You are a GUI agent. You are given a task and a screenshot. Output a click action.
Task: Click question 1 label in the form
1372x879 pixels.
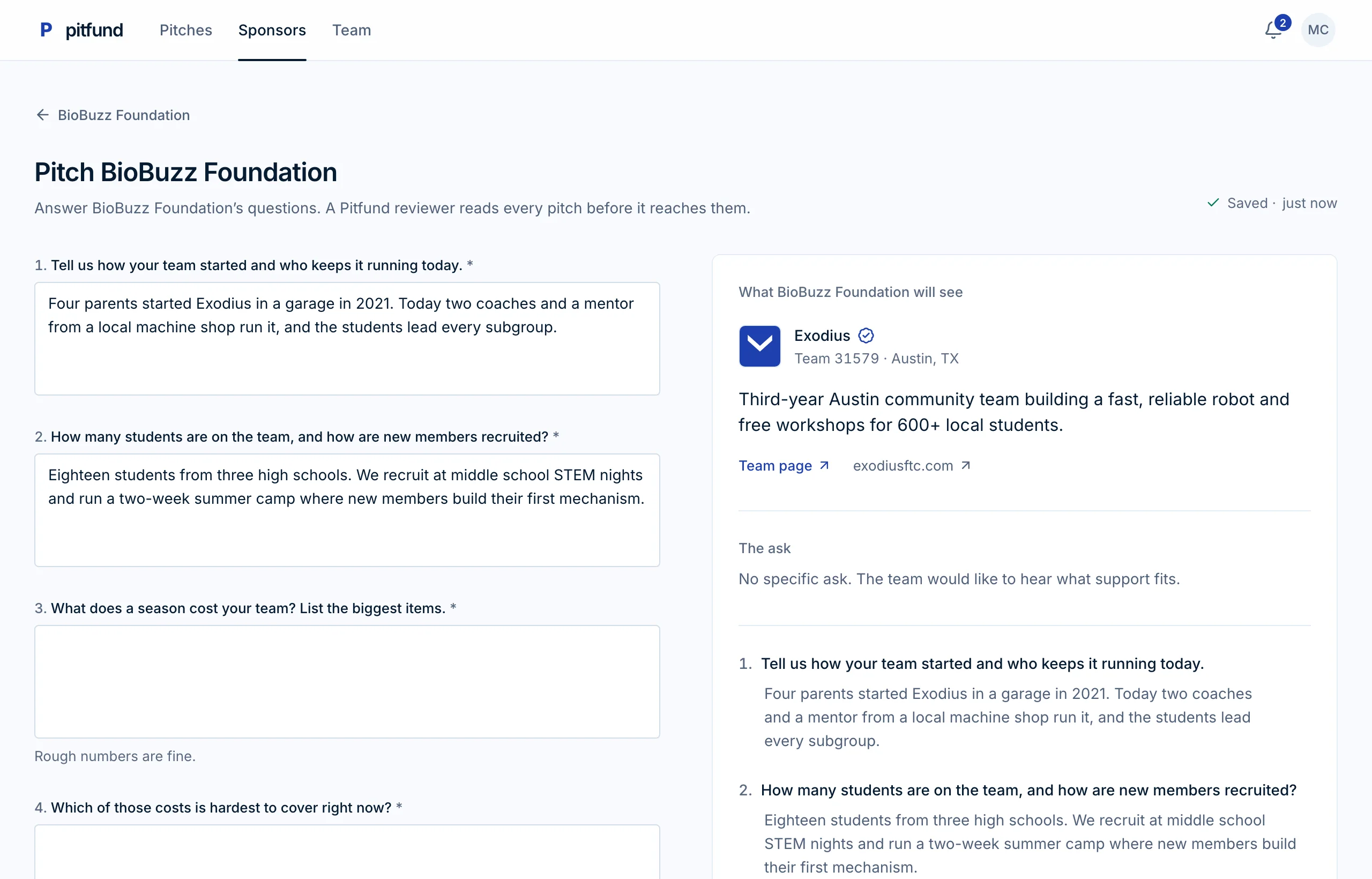(253, 265)
